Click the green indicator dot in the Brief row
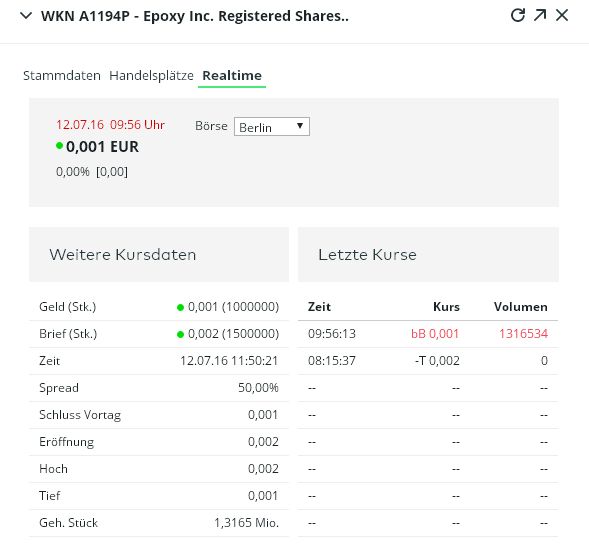 coord(180,334)
